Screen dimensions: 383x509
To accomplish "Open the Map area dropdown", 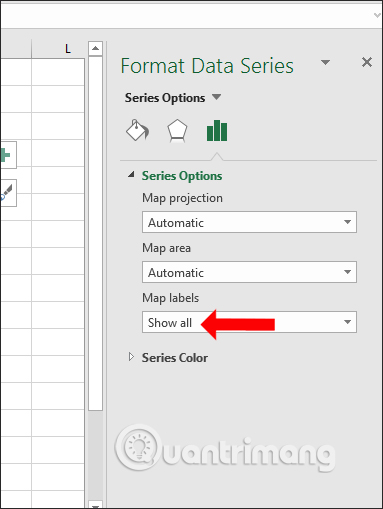I will 249,272.
